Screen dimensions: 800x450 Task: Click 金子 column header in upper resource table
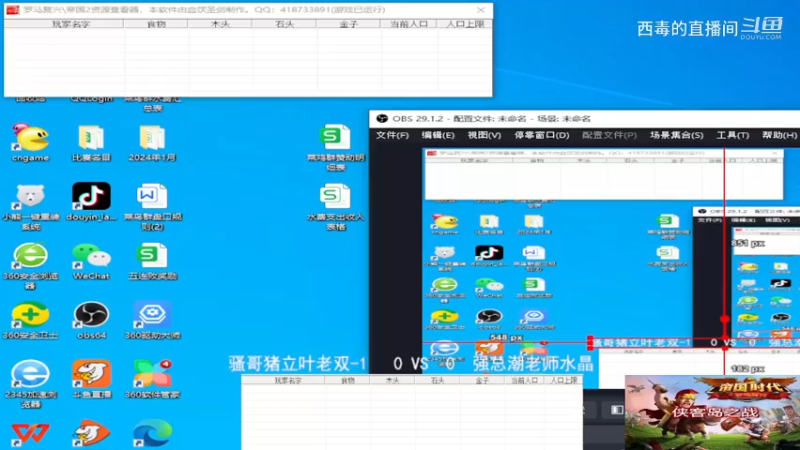point(348,24)
